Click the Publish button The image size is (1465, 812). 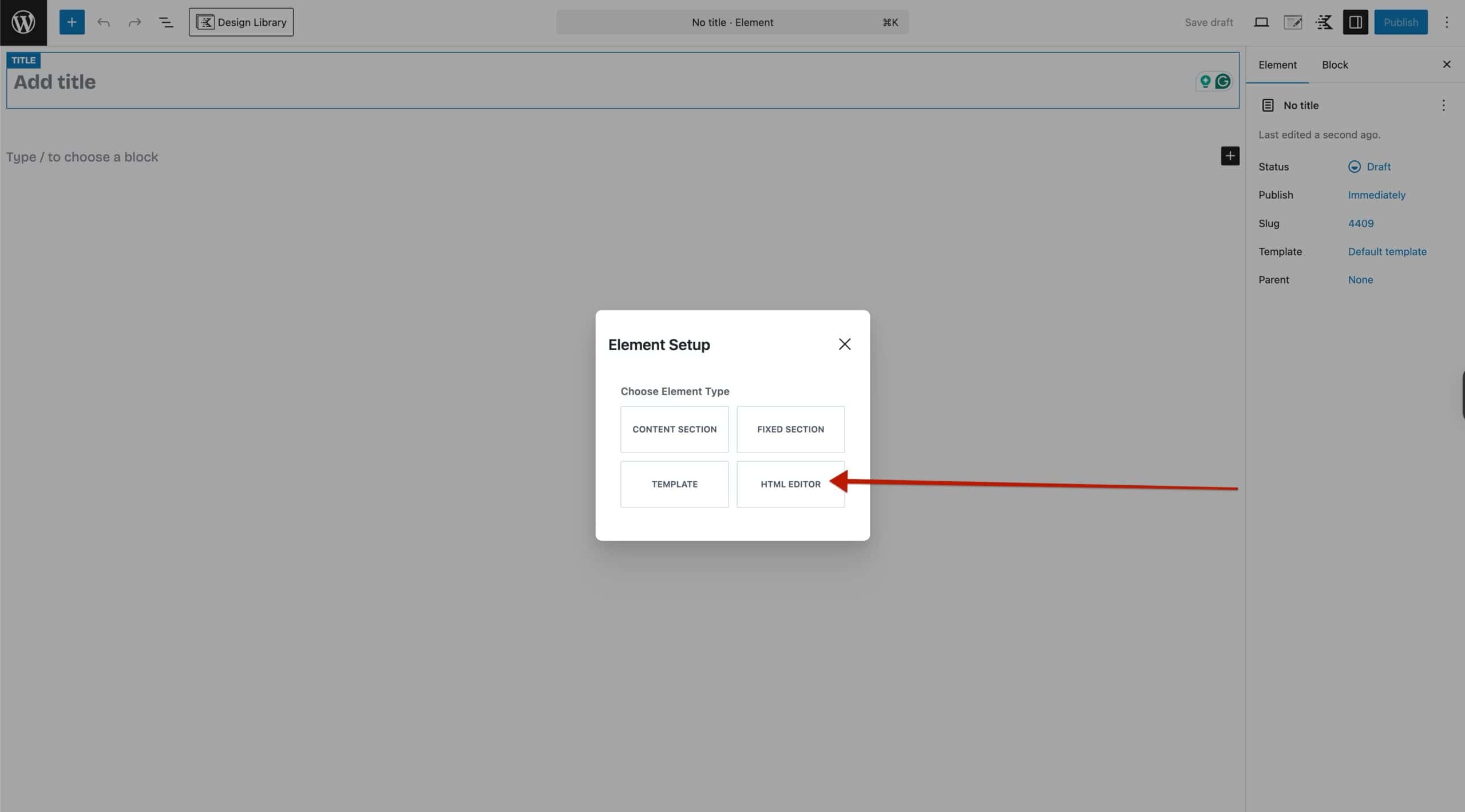pos(1400,22)
